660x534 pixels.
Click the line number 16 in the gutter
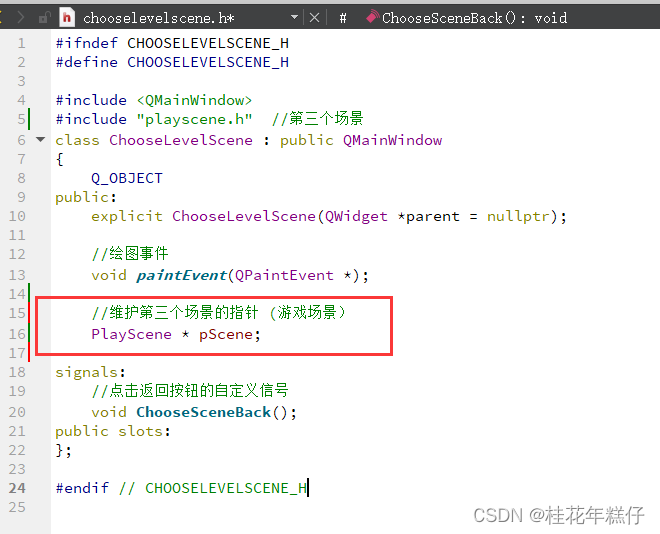tap(17, 334)
